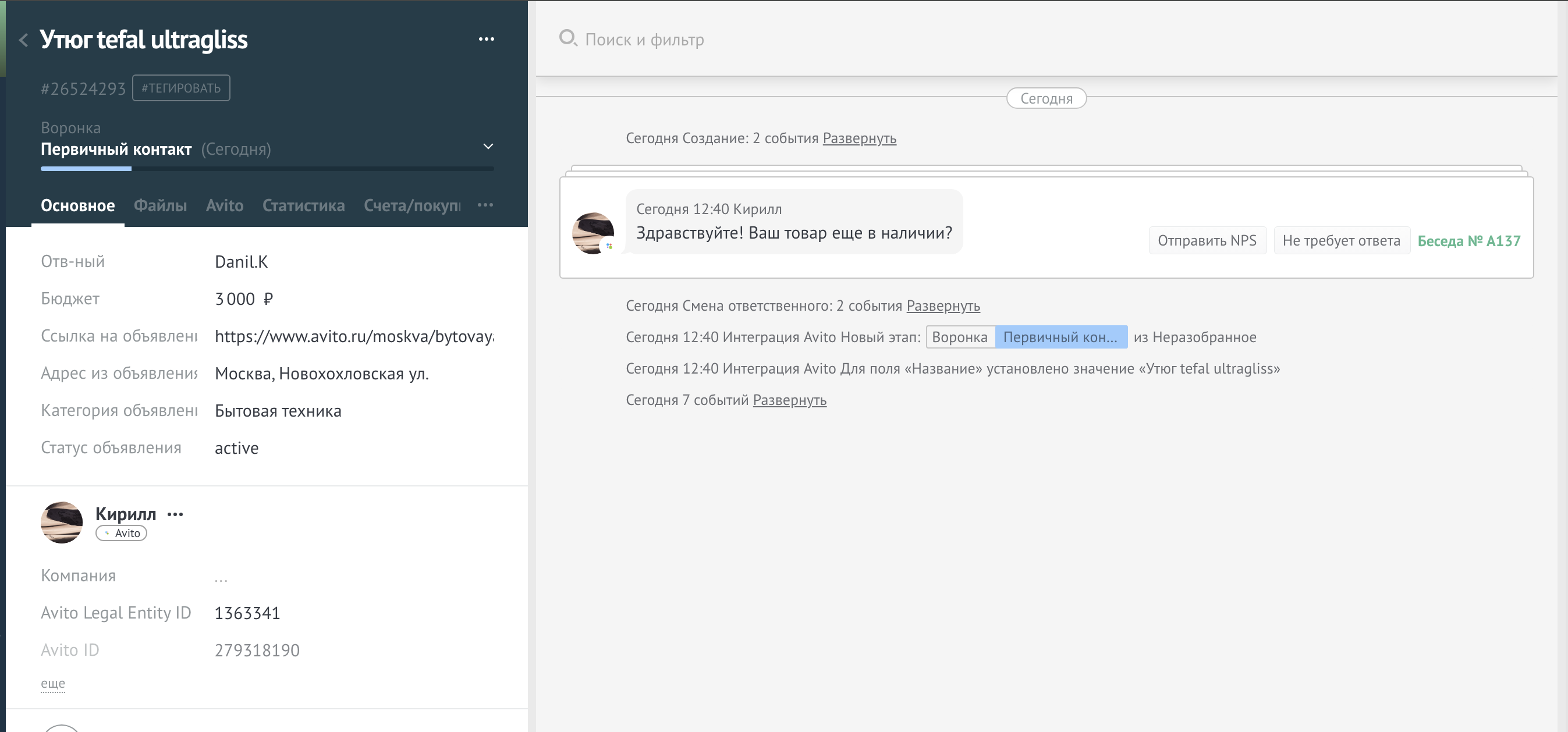Click the Avito source badge under Кирилл
1568x732 pixels.
[121, 533]
